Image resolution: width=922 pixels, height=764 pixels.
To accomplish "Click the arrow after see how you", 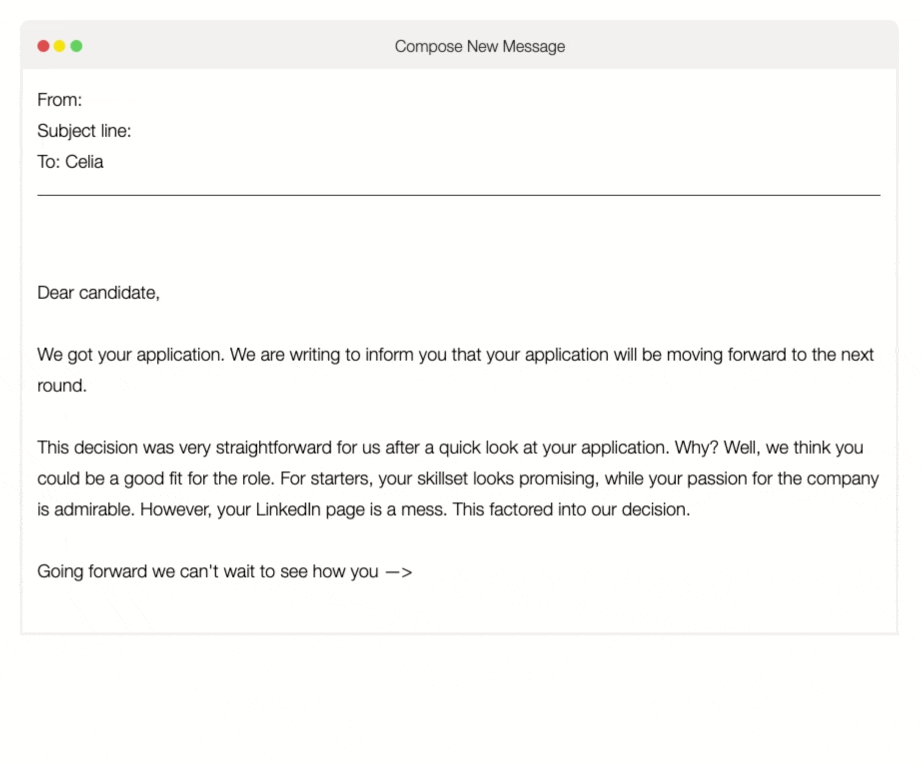I will [398, 572].
